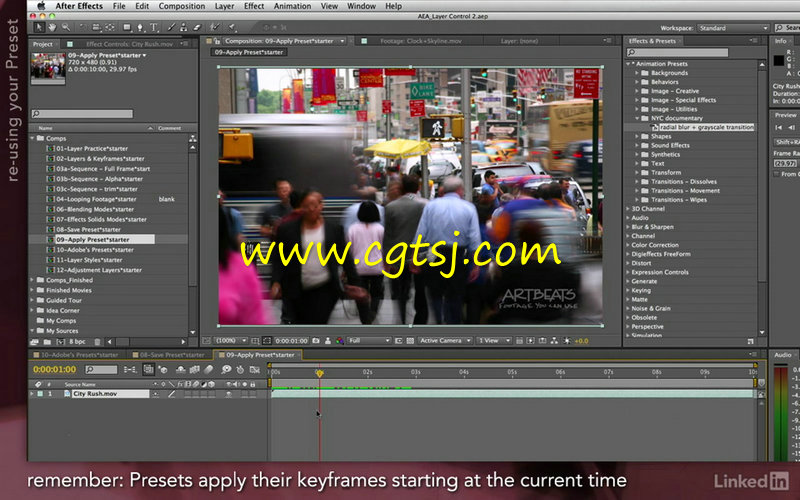Select the Pen tool
800x500 pixels.
point(140,28)
